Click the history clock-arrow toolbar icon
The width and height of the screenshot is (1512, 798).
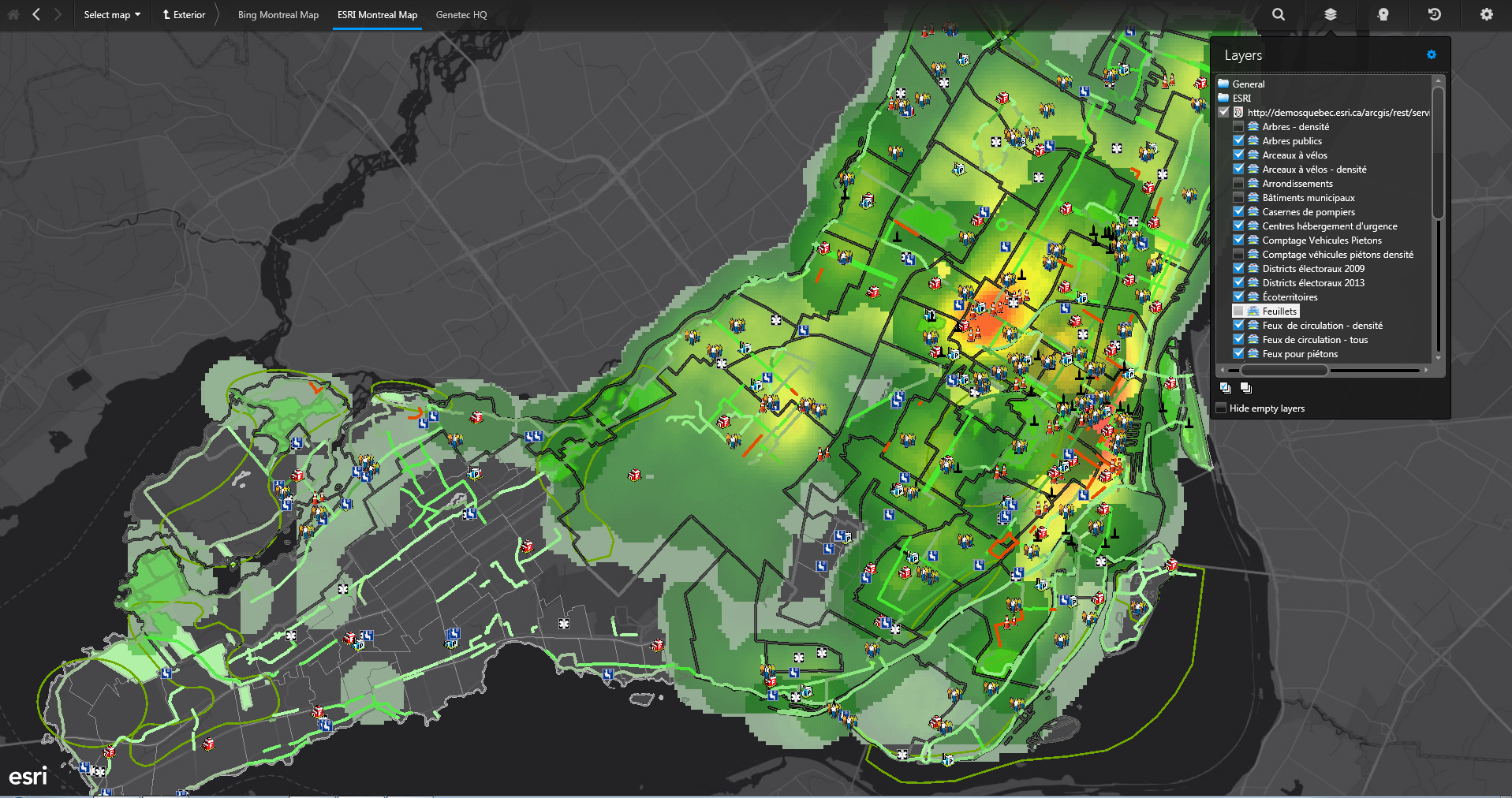(x=1435, y=14)
